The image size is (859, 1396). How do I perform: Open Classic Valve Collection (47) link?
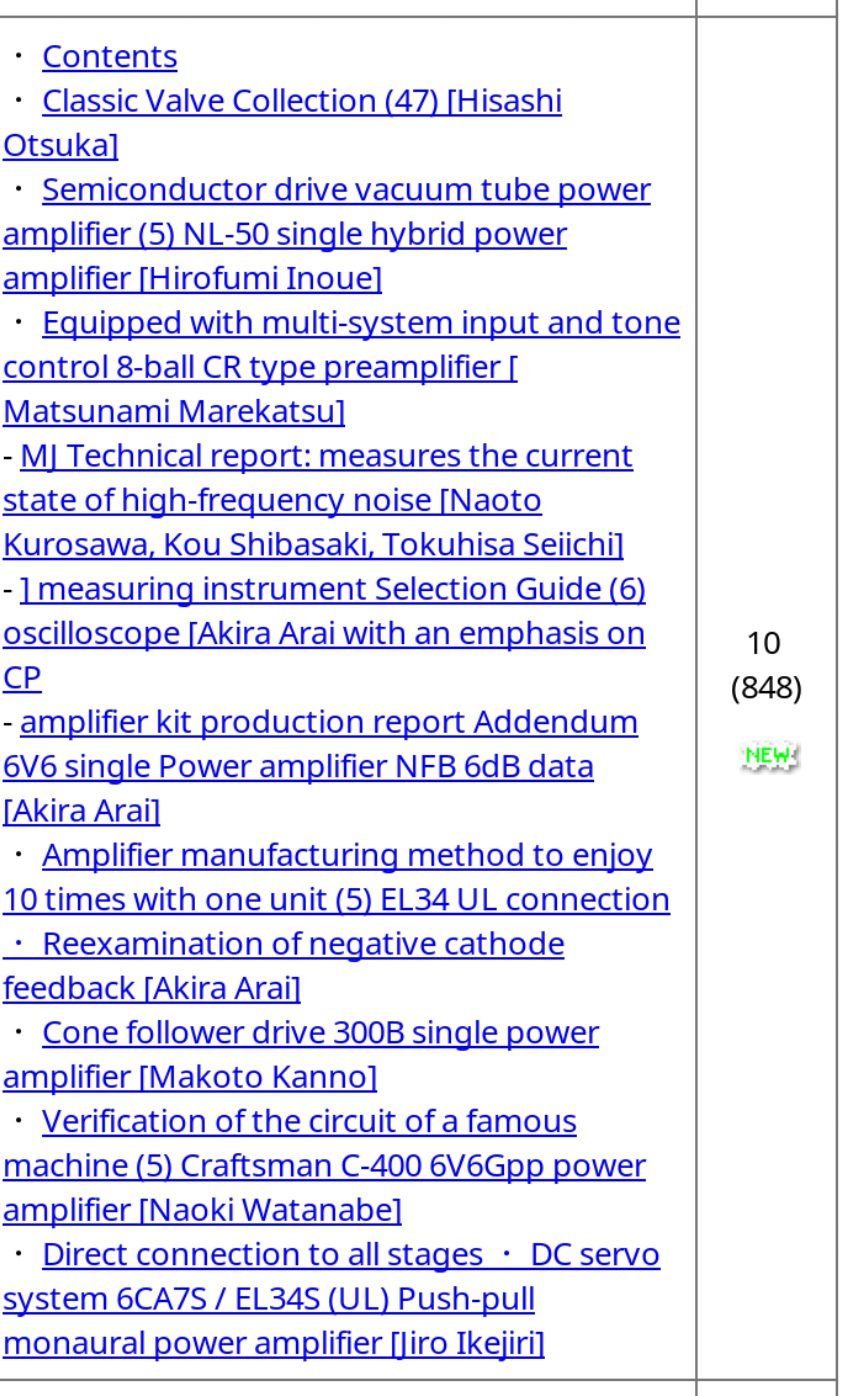tap(283, 123)
